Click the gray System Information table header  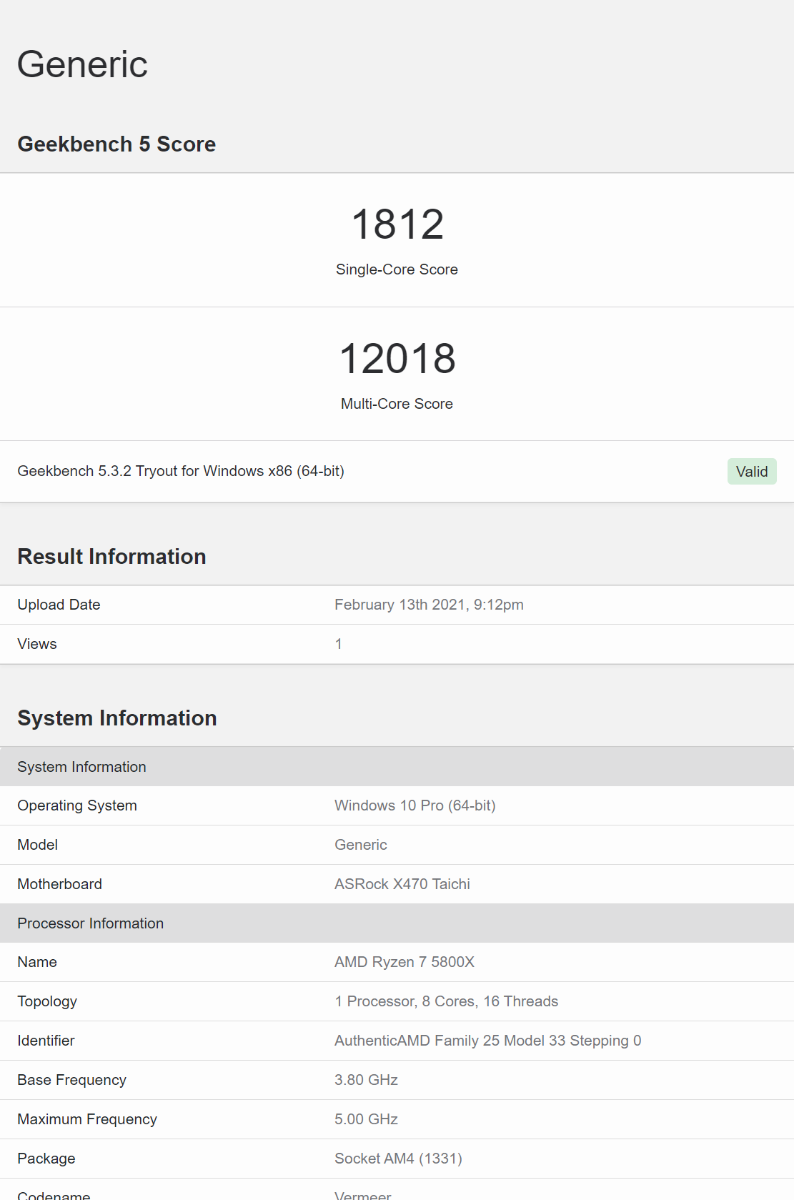[x=397, y=767]
